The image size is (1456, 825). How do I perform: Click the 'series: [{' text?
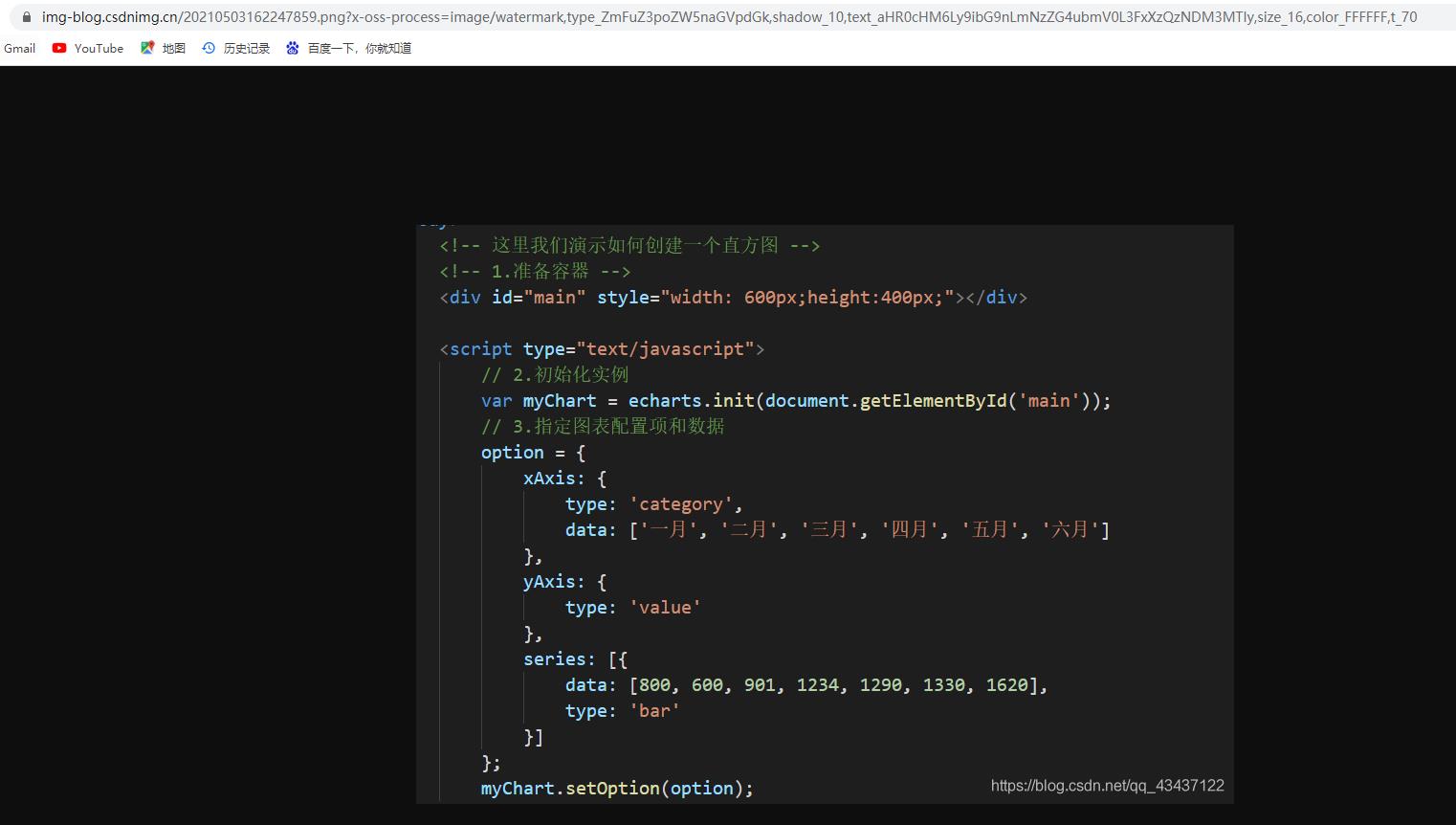575,658
